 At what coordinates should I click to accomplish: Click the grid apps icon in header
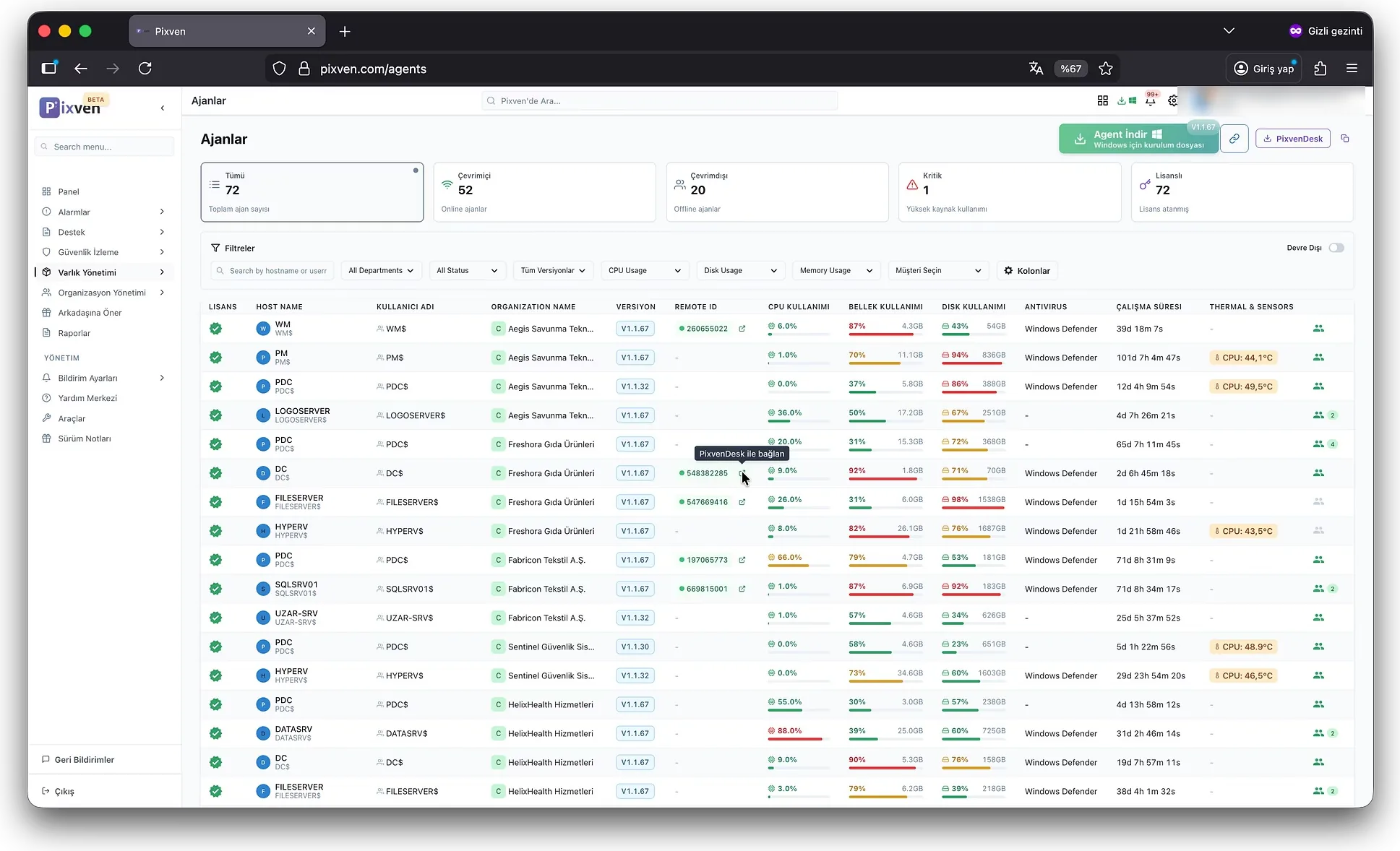pyautogui.click(x=1102, y=100)
